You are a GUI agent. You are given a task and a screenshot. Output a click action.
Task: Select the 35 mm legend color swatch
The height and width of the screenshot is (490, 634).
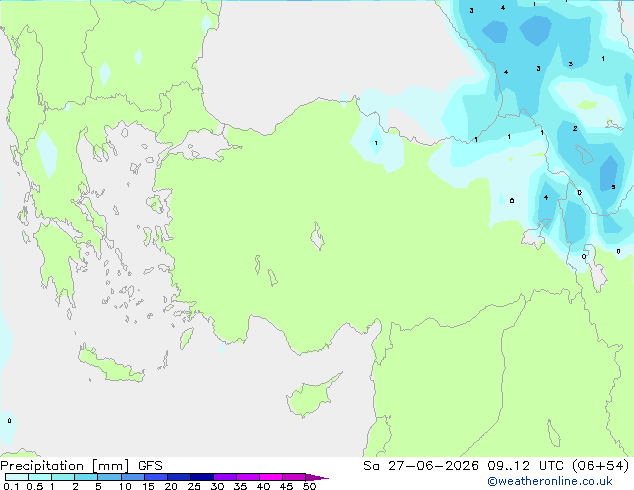[x=248, y=477]
